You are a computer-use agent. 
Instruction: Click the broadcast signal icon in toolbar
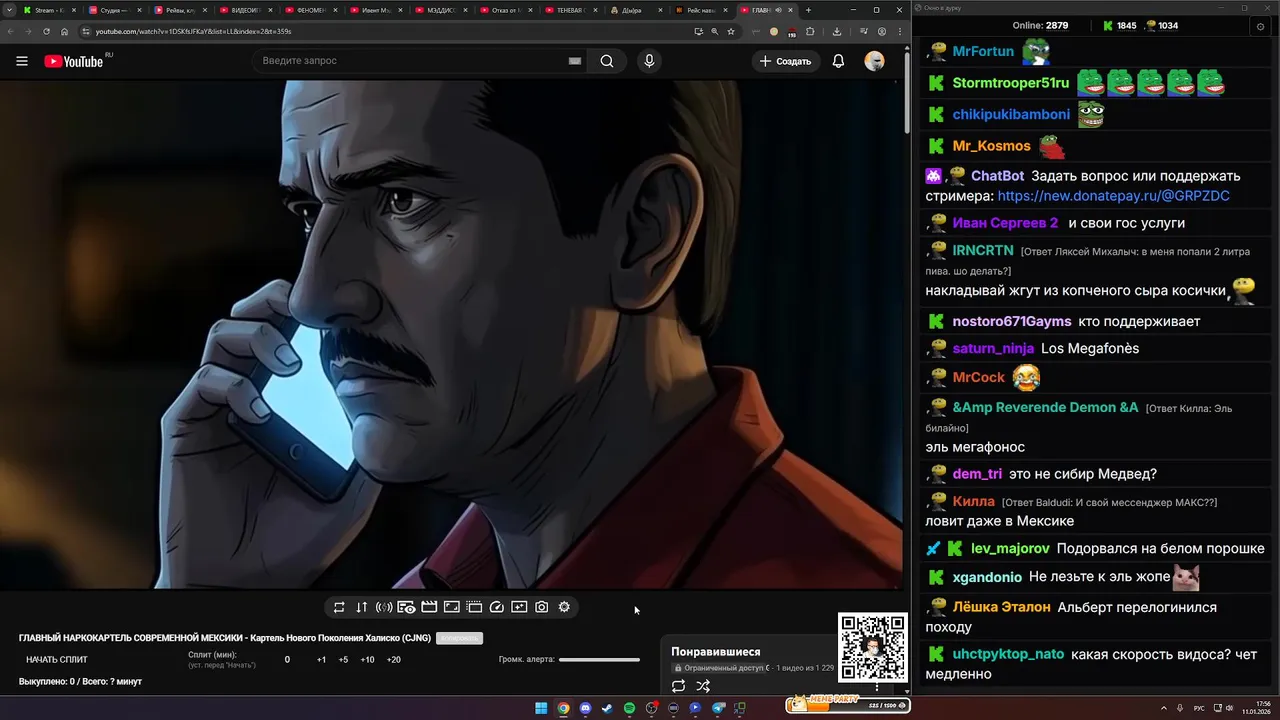coord(384,607)
